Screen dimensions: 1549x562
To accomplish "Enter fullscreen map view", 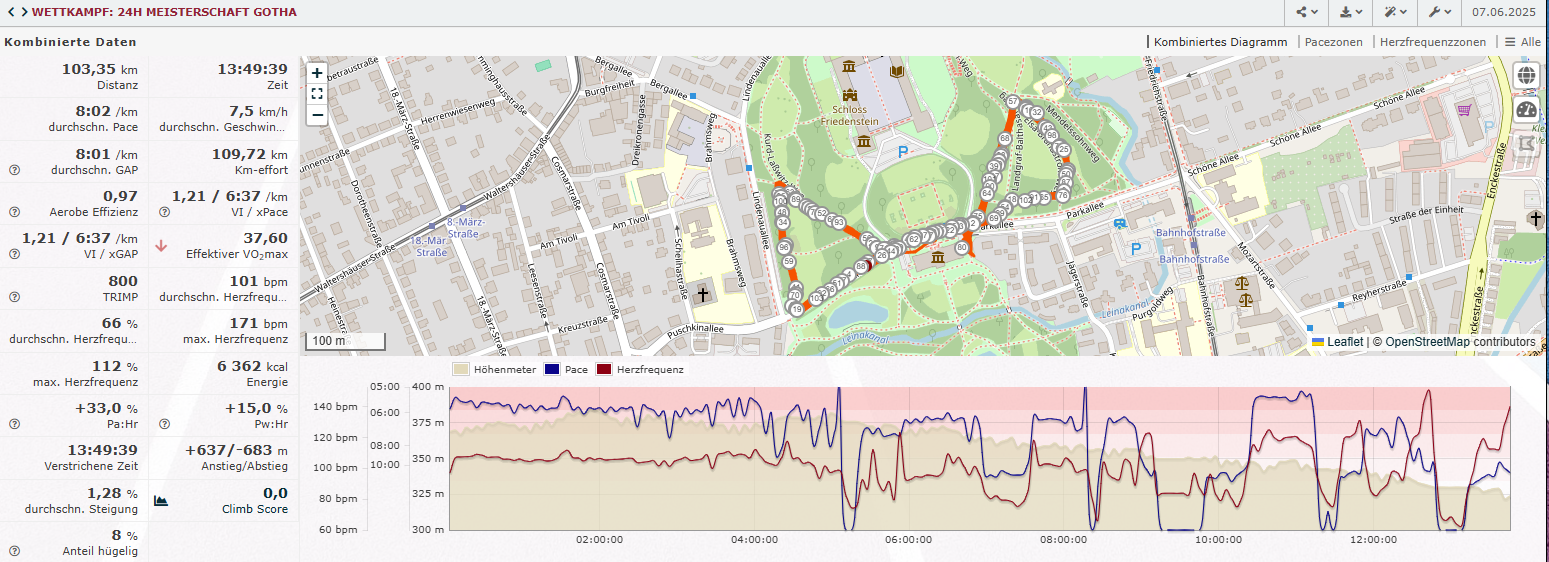I will pyautogui.click(x=317, y=94).
